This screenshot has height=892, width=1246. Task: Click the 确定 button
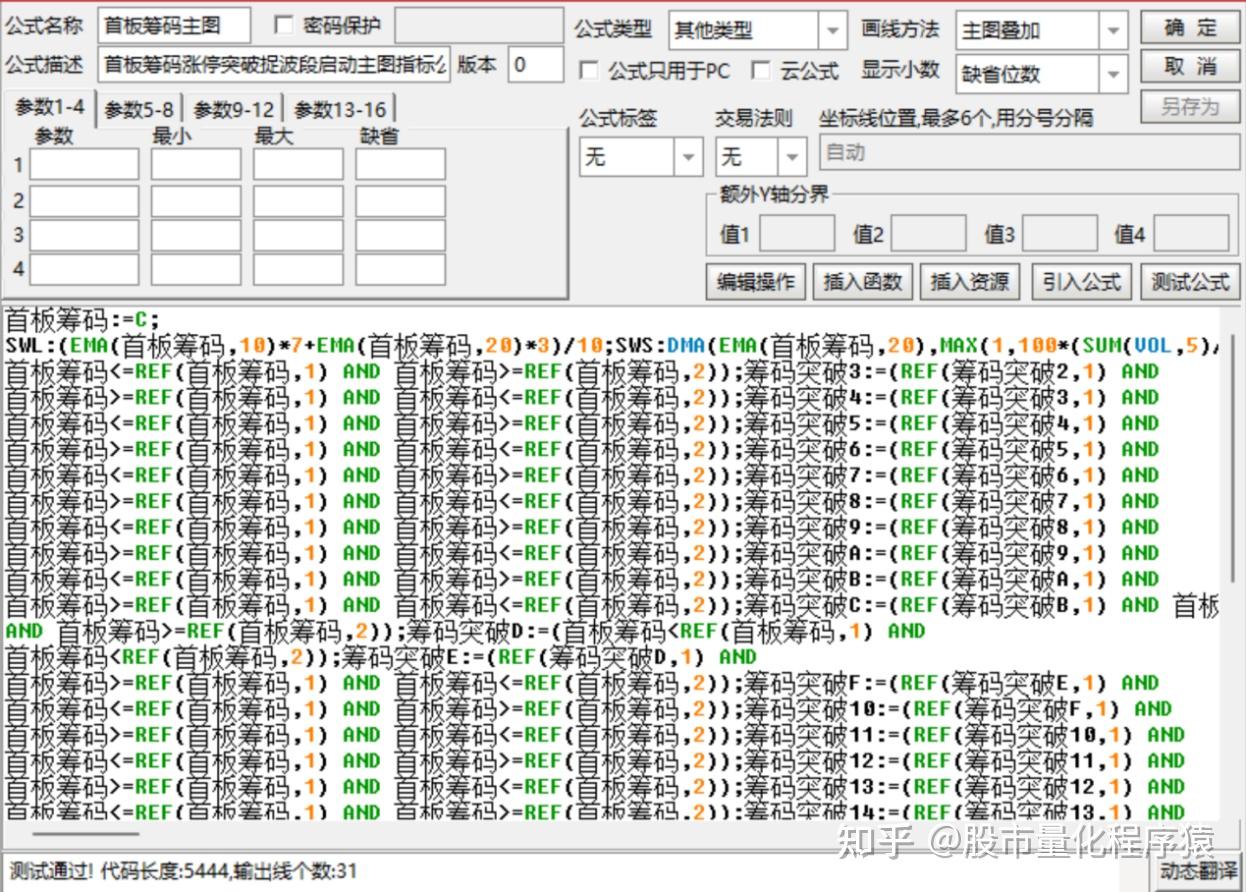[x=1190, y=27]
